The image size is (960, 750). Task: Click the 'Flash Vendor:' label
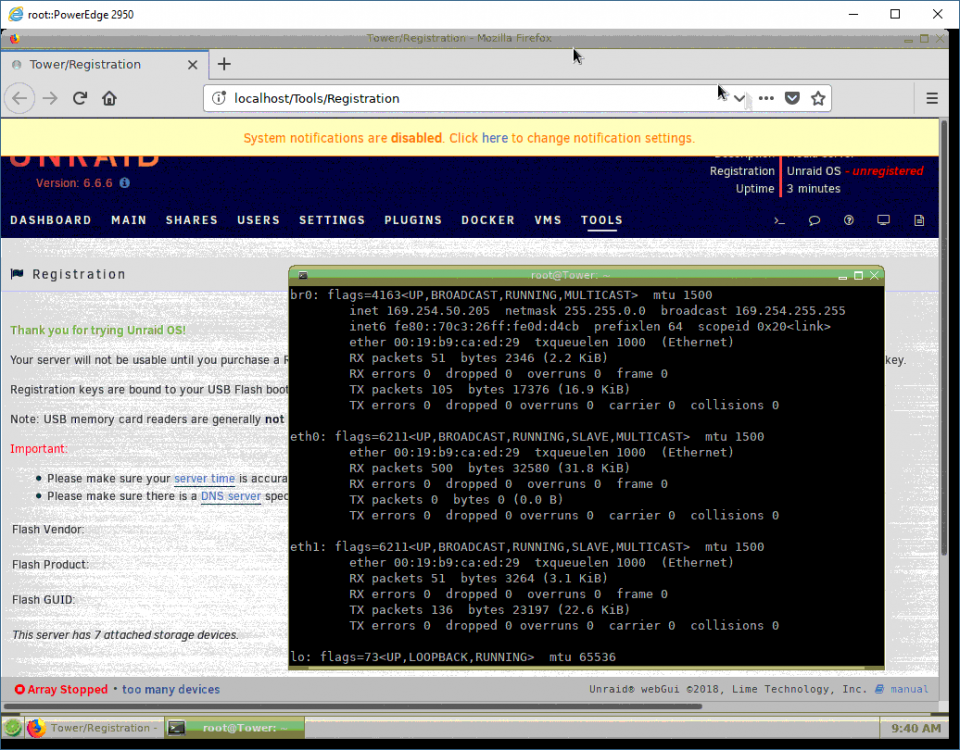pyautogui.click(x=48, y=529)
